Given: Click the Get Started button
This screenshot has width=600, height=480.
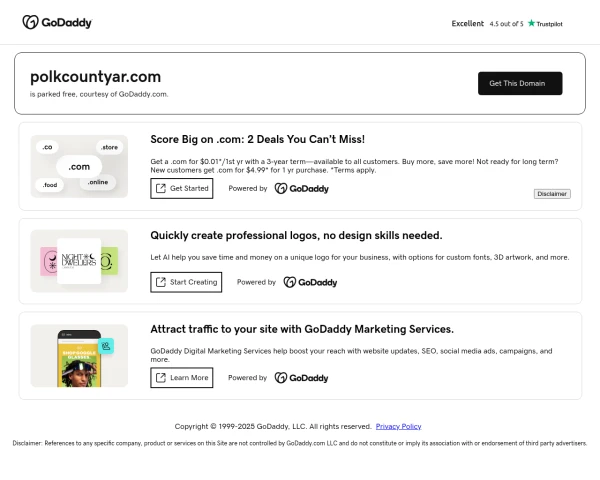Looking at the screenshot, I should [x=181, y=188].
